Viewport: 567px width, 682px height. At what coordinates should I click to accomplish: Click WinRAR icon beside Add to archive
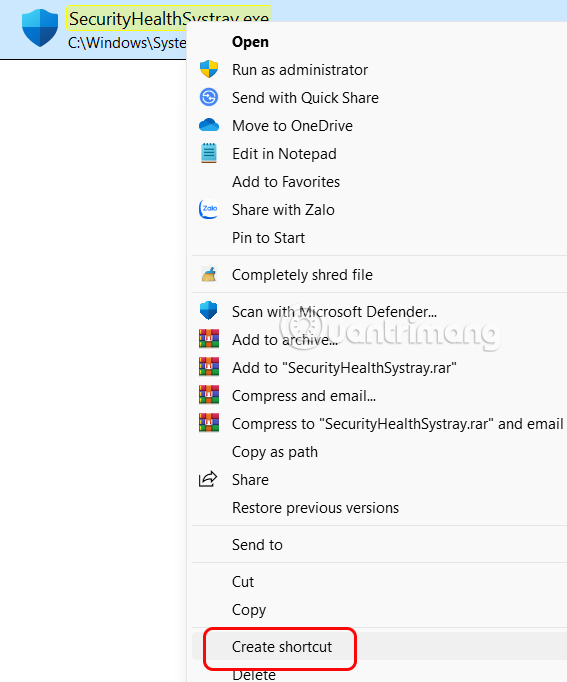209,339
